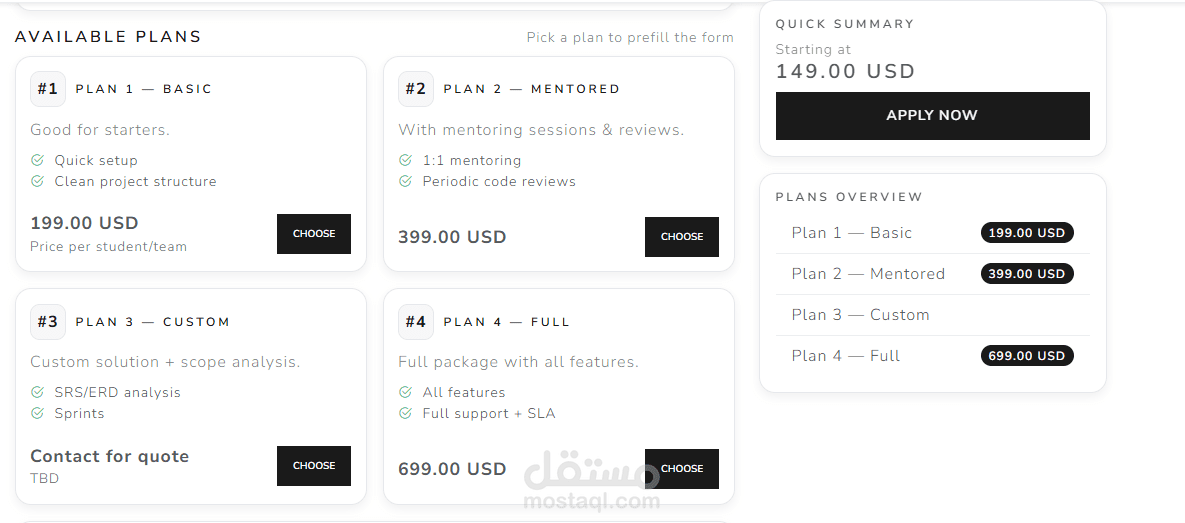Click the 199.00 USD price badge in overview
Screen dimensions: 1185x523
[1027, 233]
